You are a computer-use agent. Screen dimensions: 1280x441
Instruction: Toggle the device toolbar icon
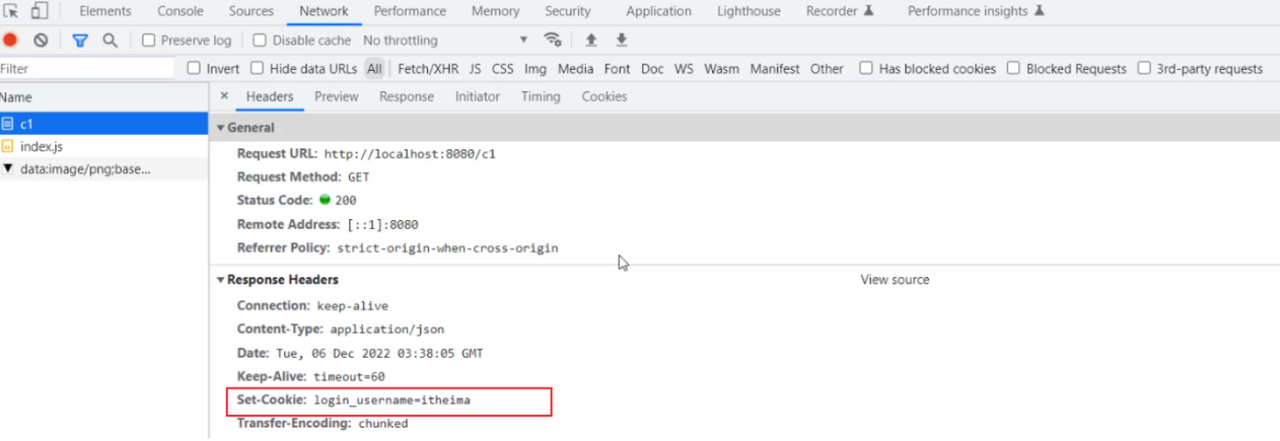point(39,12)
